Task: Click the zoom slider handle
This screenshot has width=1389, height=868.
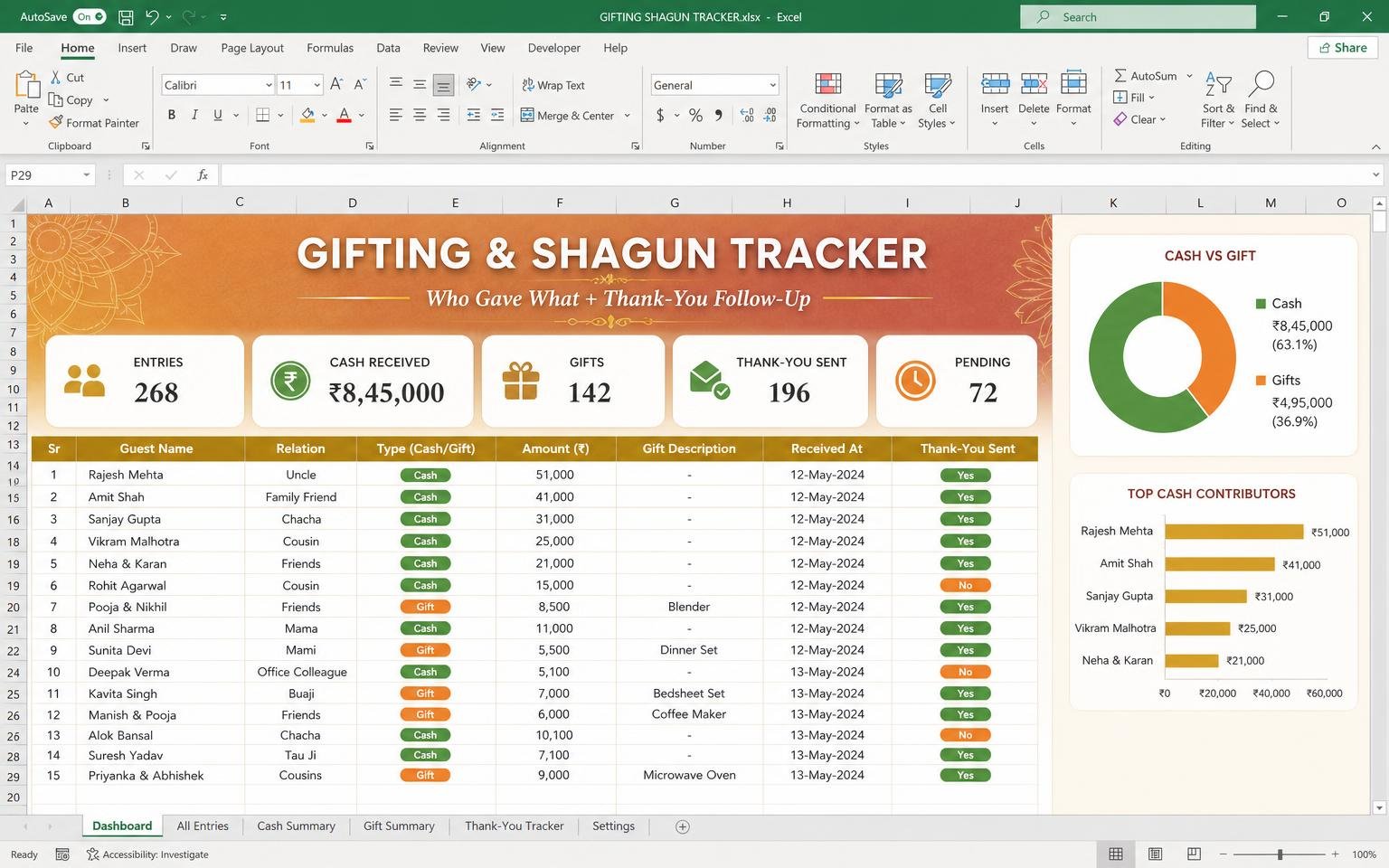Action: click(x=1280, y=854)
